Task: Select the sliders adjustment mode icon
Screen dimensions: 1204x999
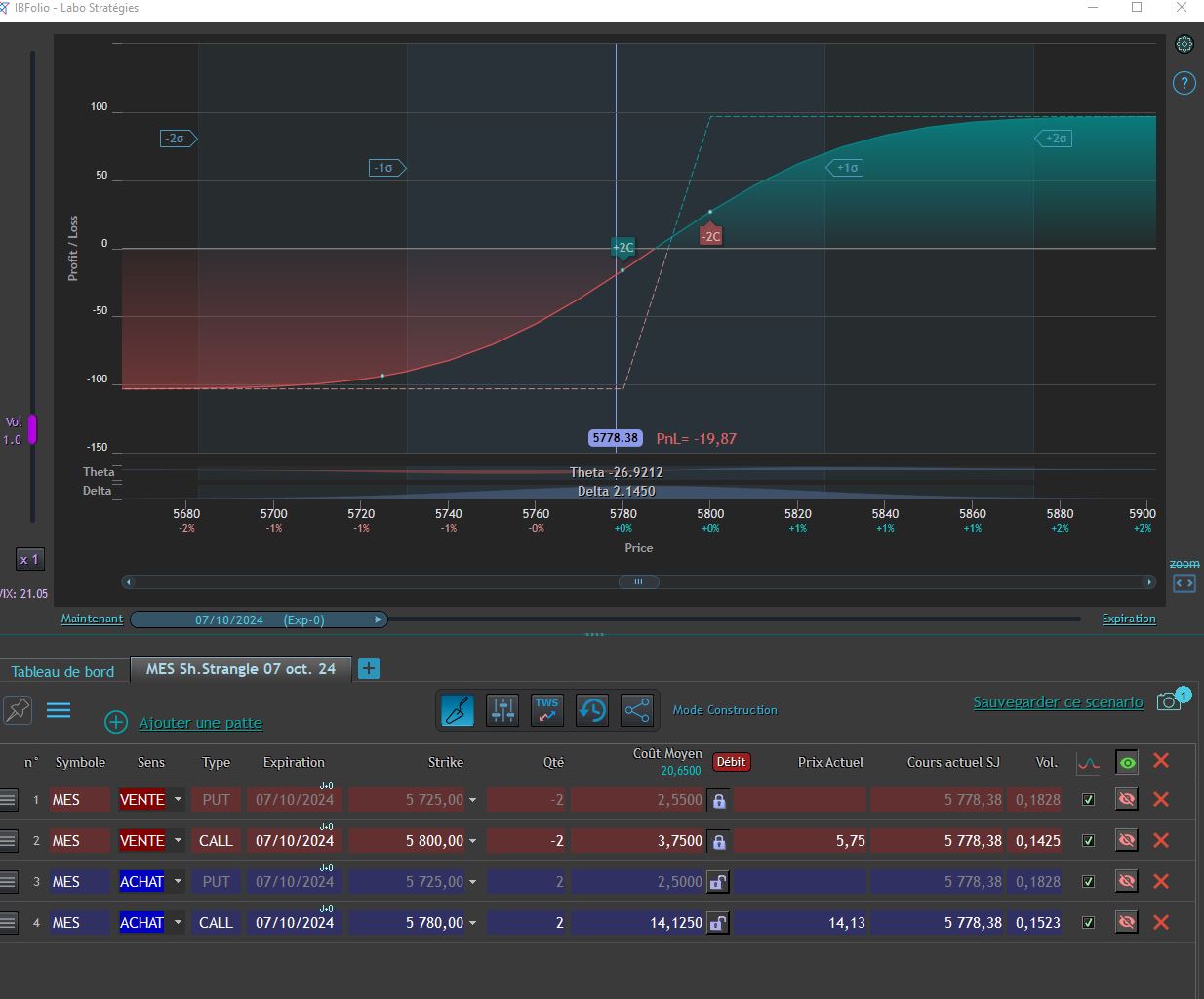Action: click(502, 709)
